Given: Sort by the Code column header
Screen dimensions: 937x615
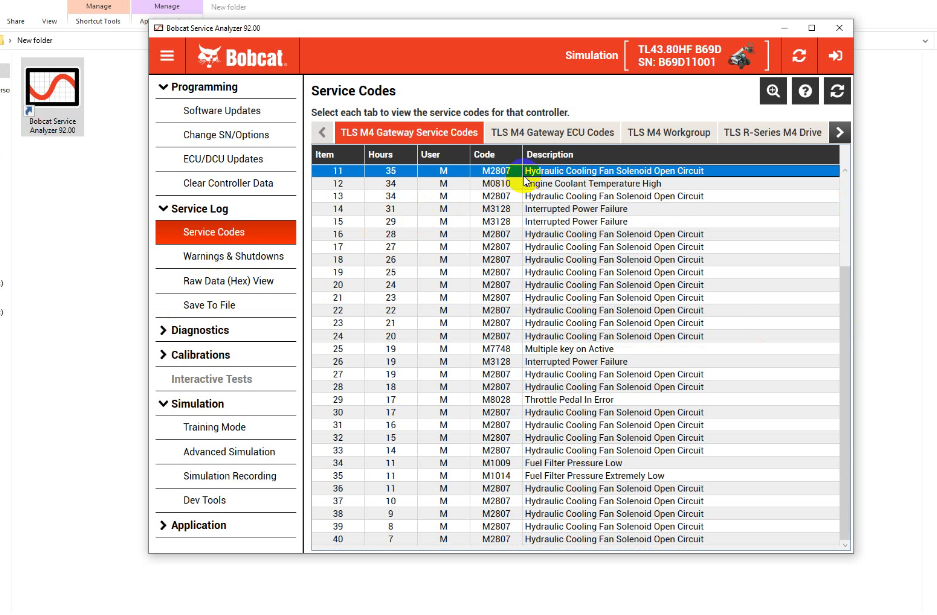Looking at the screenshot, I should [x=496, y=154].
